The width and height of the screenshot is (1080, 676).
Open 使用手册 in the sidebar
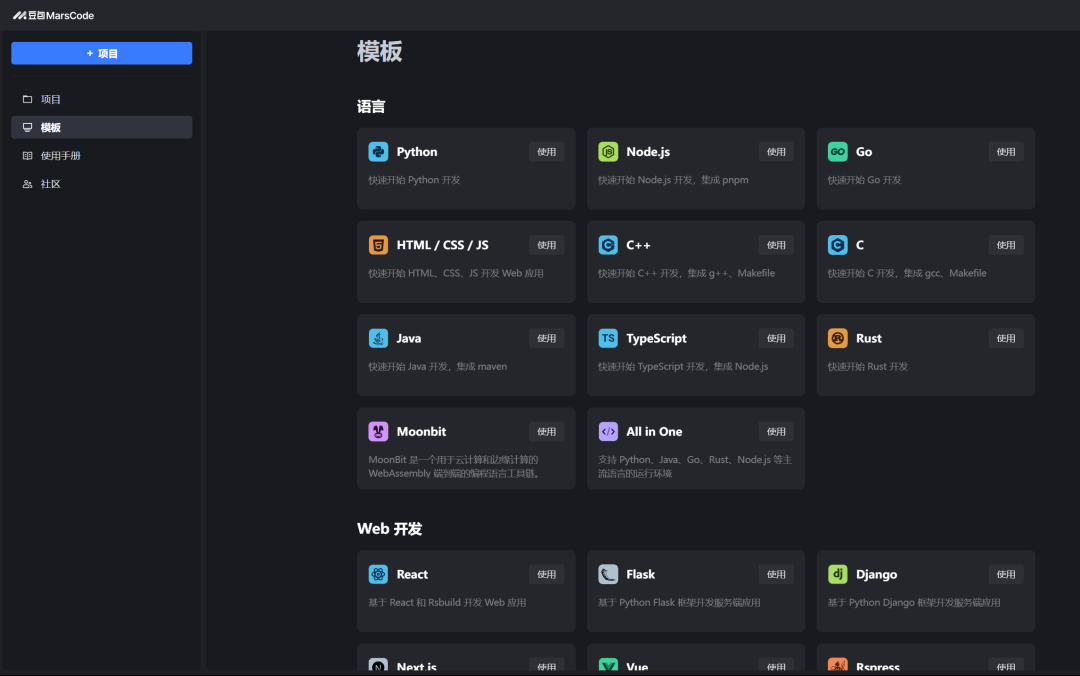pyautogui.click(x=101, y=156)
